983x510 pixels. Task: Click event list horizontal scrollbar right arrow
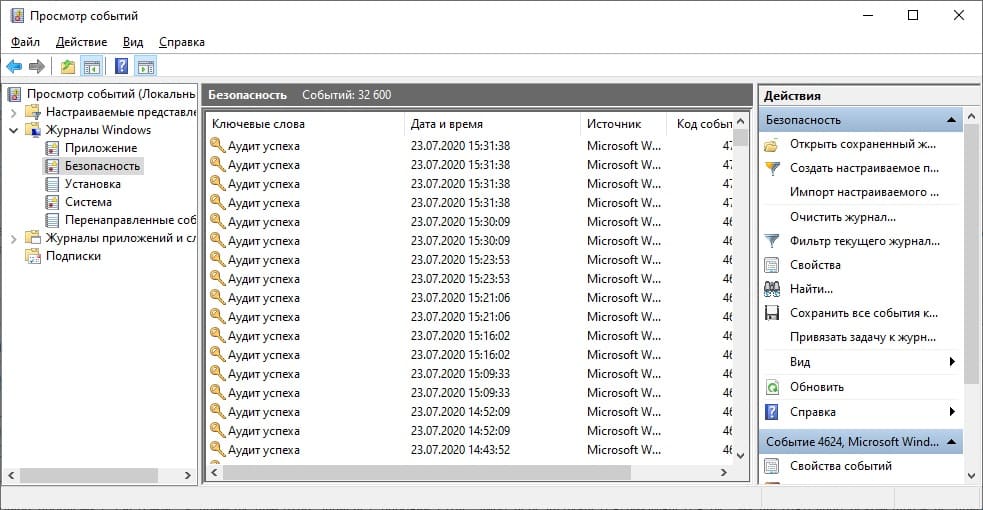(x=724, y=472)
